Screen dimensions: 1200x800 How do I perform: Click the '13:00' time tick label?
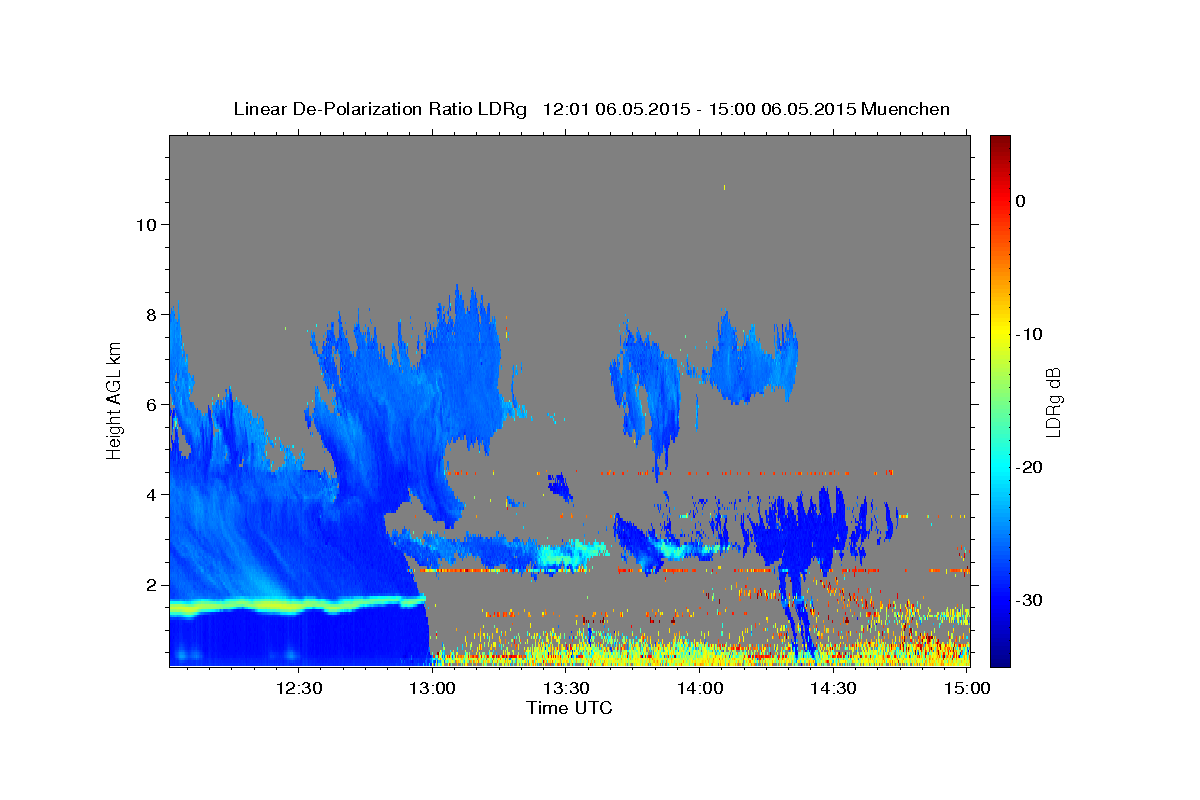click(433, 688)
